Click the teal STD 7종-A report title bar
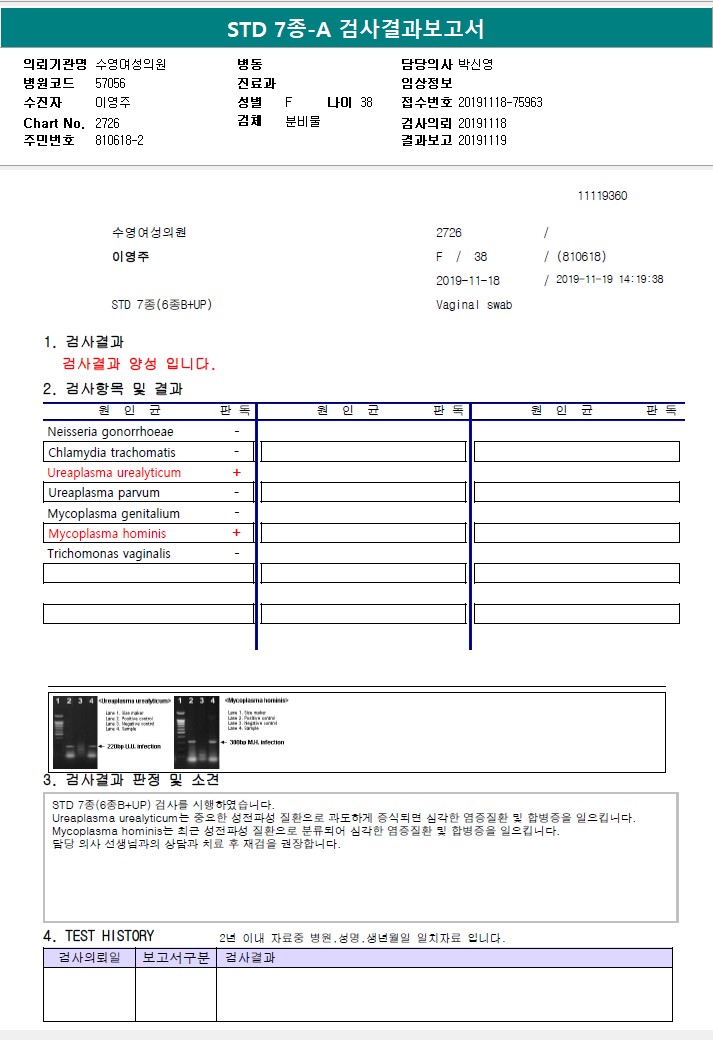The height and width of the screenshot is (1040, 713). click(356, 29)
